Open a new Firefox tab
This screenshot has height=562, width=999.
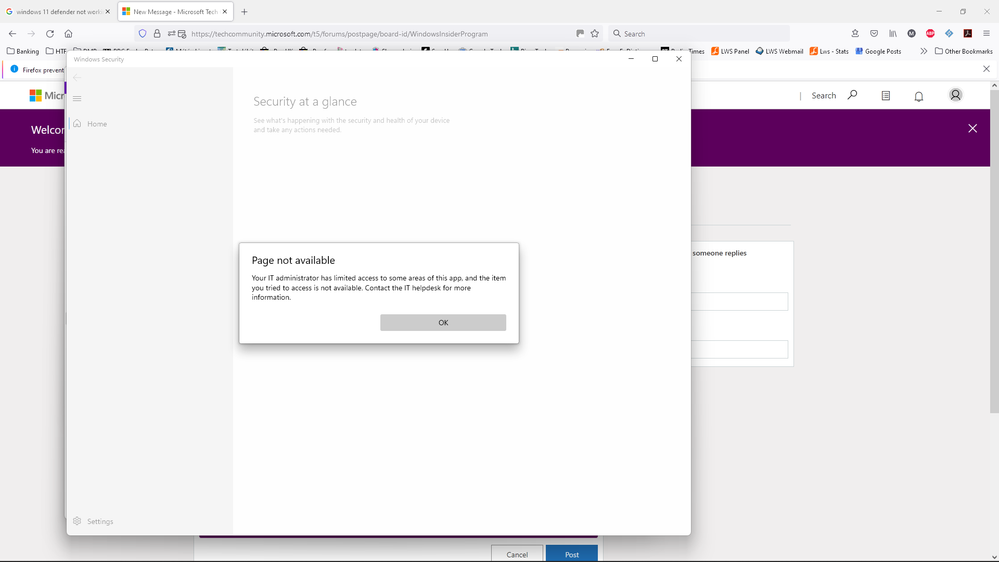coord(244,11)
